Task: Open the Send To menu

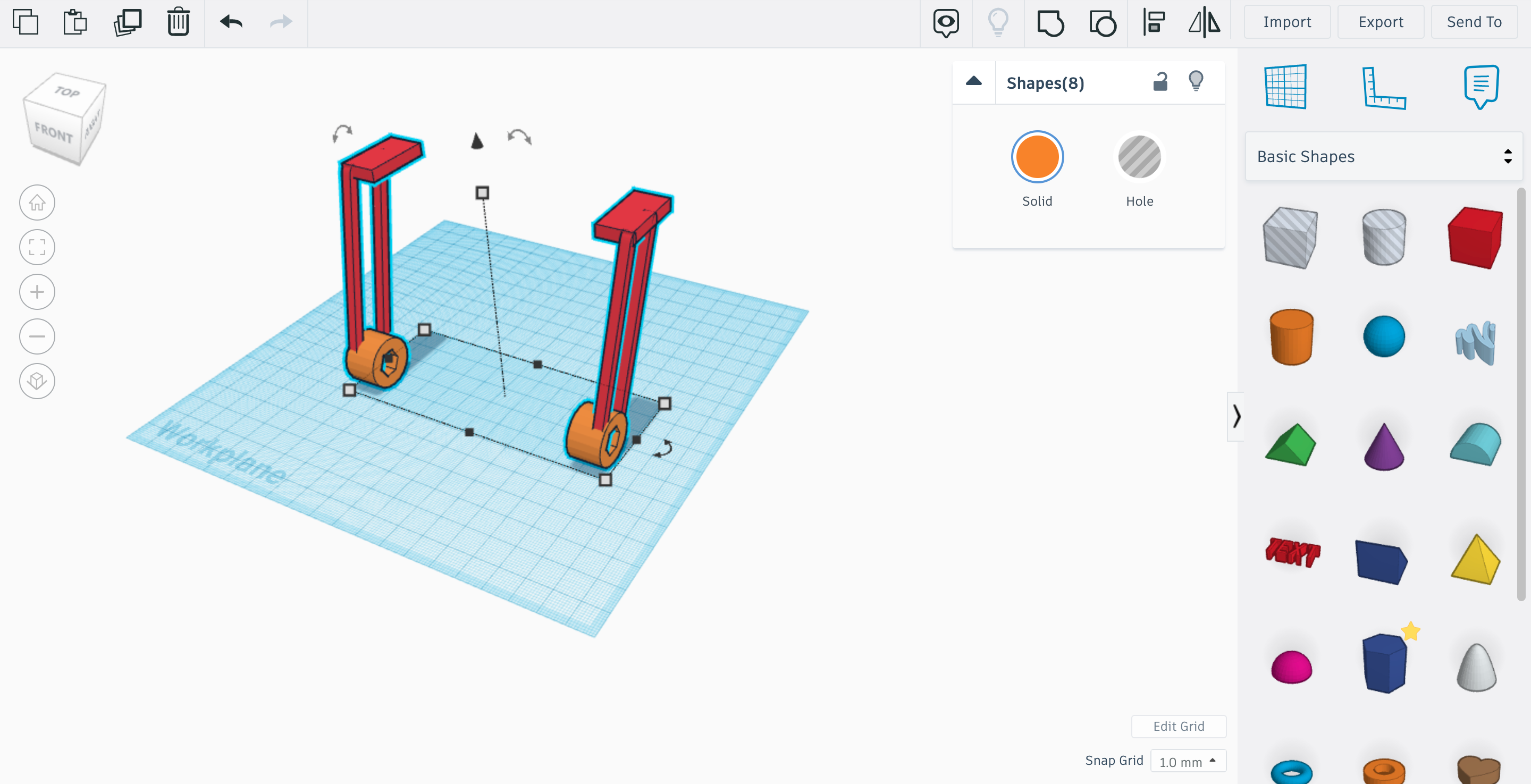Action: click(1474, 22)
